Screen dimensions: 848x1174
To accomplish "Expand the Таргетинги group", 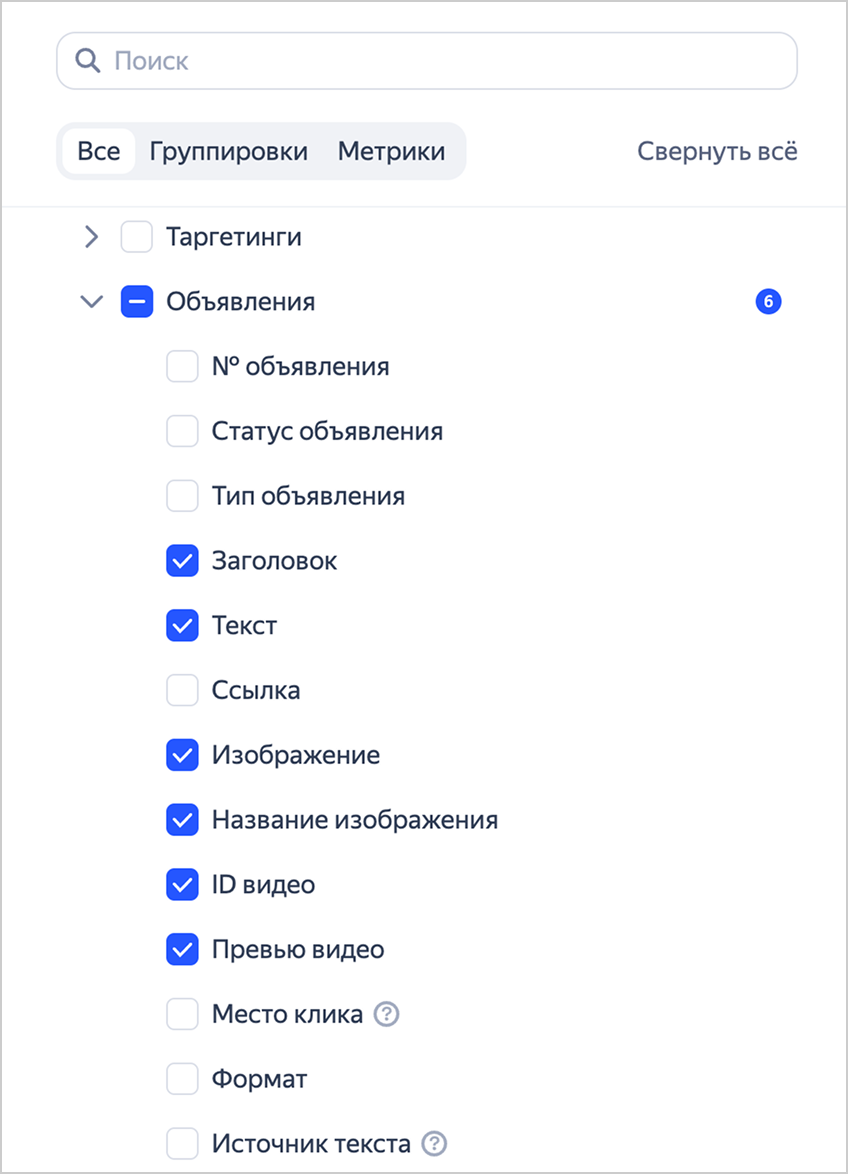I will (x=92, y=237).
